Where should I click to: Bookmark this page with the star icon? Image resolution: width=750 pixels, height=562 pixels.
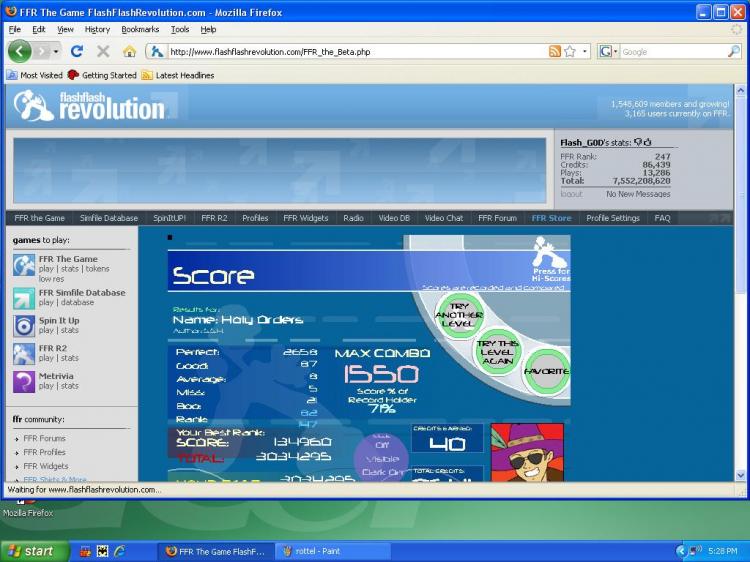click(x=570, y=51)
